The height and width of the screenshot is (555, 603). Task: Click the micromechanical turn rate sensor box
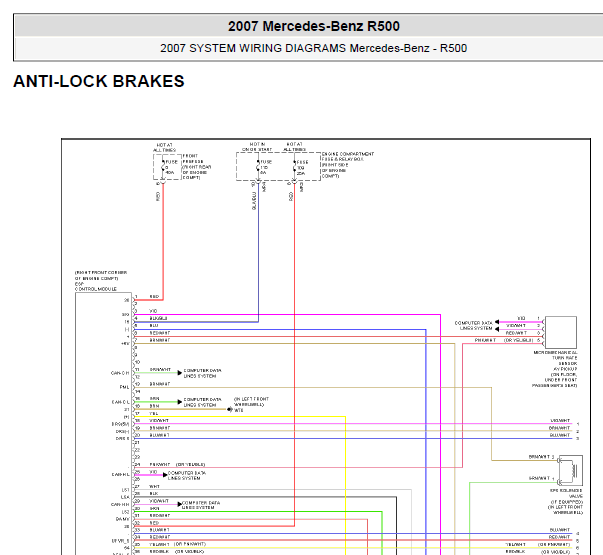[x=561, y=332]
